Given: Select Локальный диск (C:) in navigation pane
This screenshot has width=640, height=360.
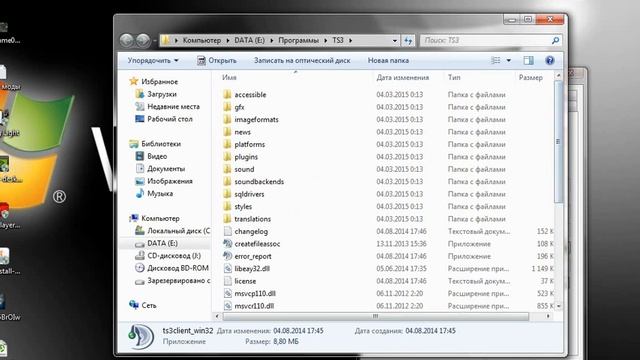Looking at the screenshot, I should click(x=178, y=231).
